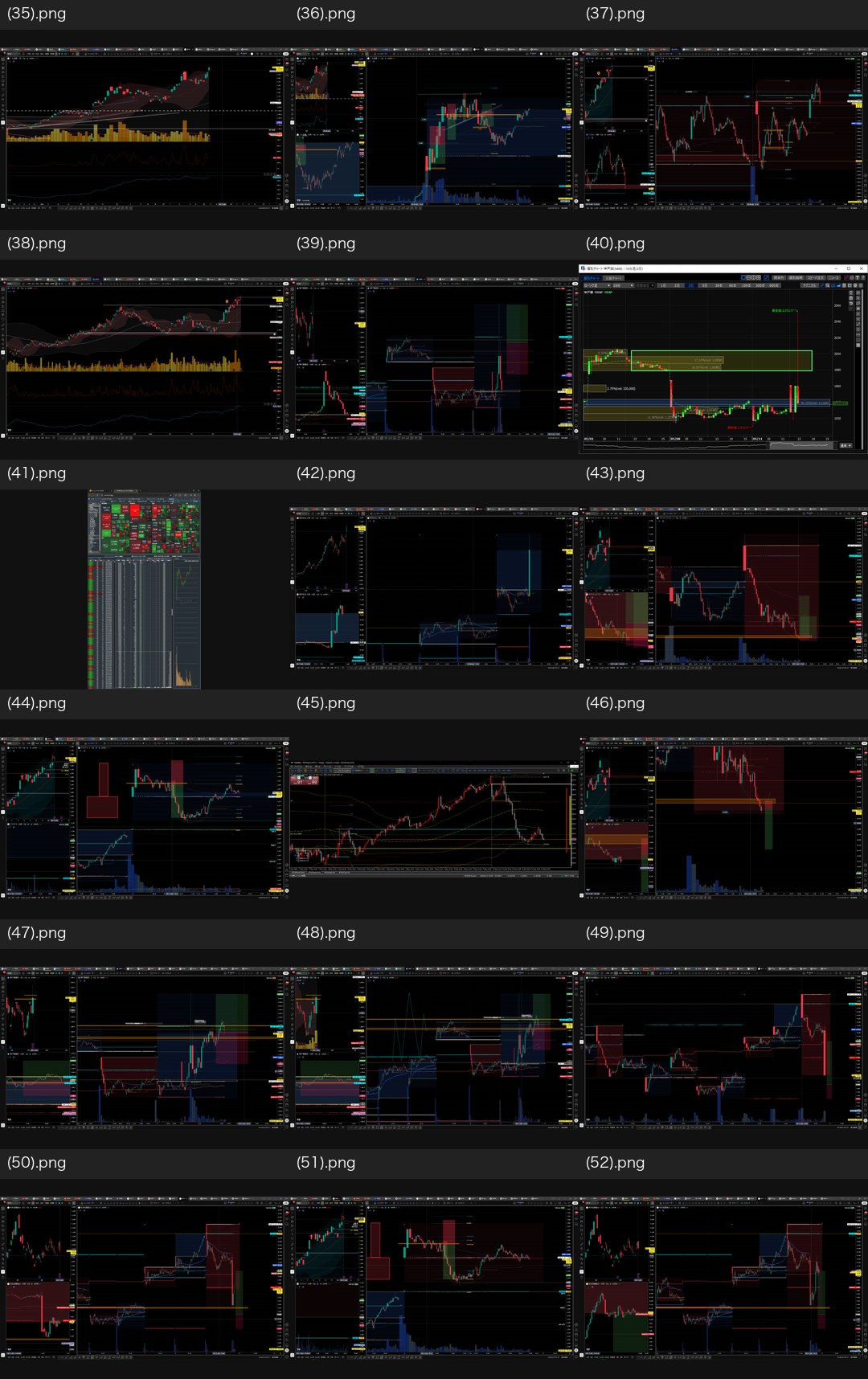Open the (35).png chart thumbnail
868x1379 pixels.
click(x=144, y=129)
